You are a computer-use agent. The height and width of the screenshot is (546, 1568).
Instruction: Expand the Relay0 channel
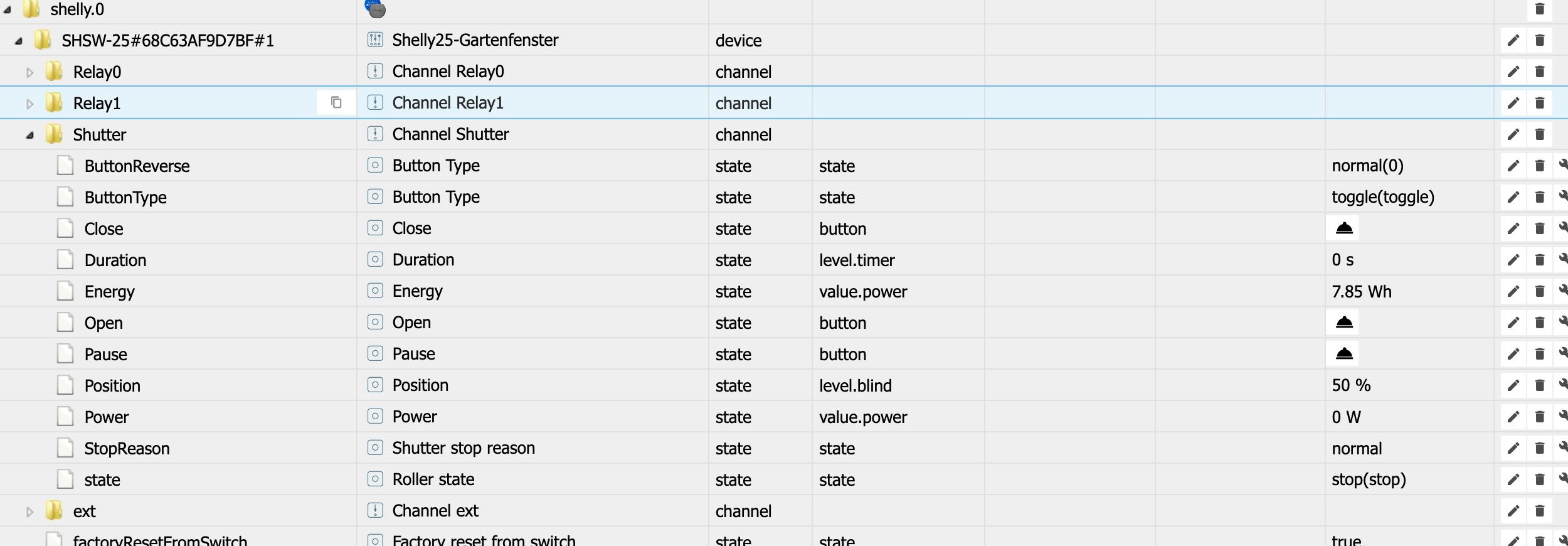[29, 72]
